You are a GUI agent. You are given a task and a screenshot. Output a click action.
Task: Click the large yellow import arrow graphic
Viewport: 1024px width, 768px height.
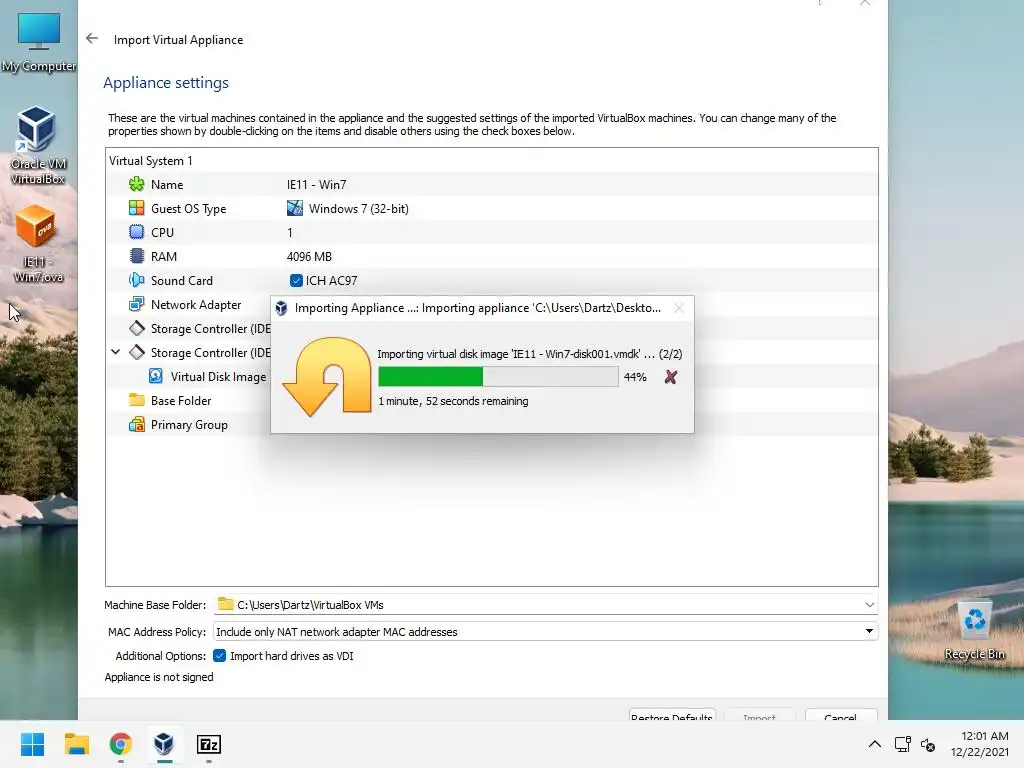click(327, 376)
